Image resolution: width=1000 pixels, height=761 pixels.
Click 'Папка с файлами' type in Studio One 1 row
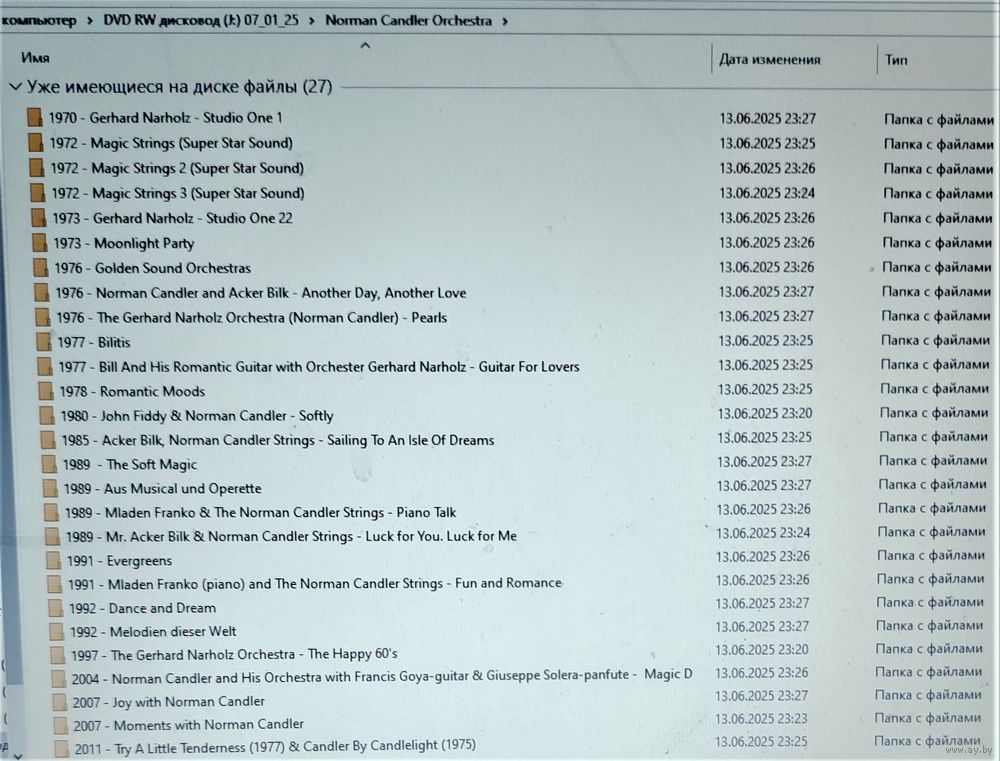[939, 119]
